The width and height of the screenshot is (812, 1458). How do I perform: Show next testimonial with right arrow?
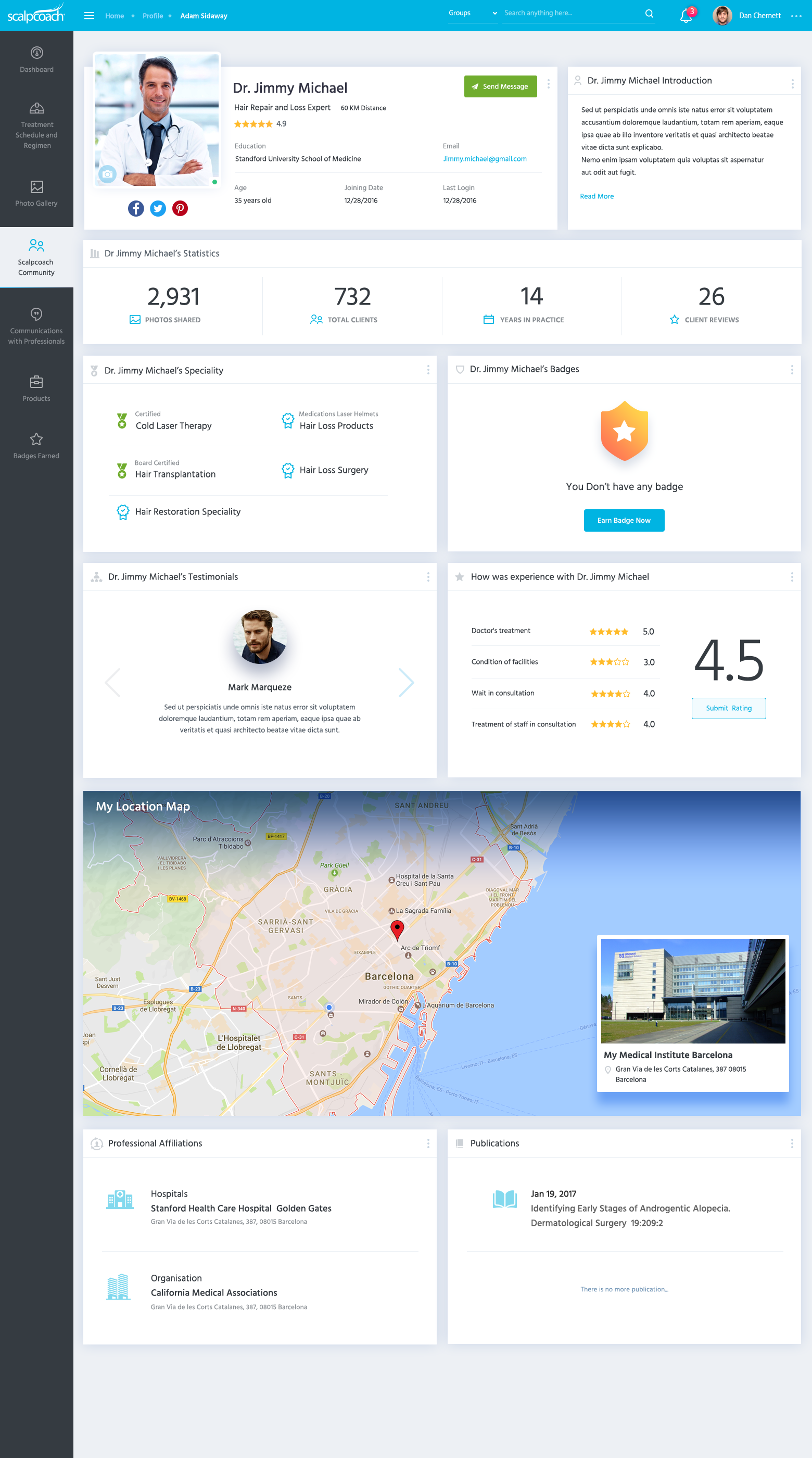pos(407,683)
